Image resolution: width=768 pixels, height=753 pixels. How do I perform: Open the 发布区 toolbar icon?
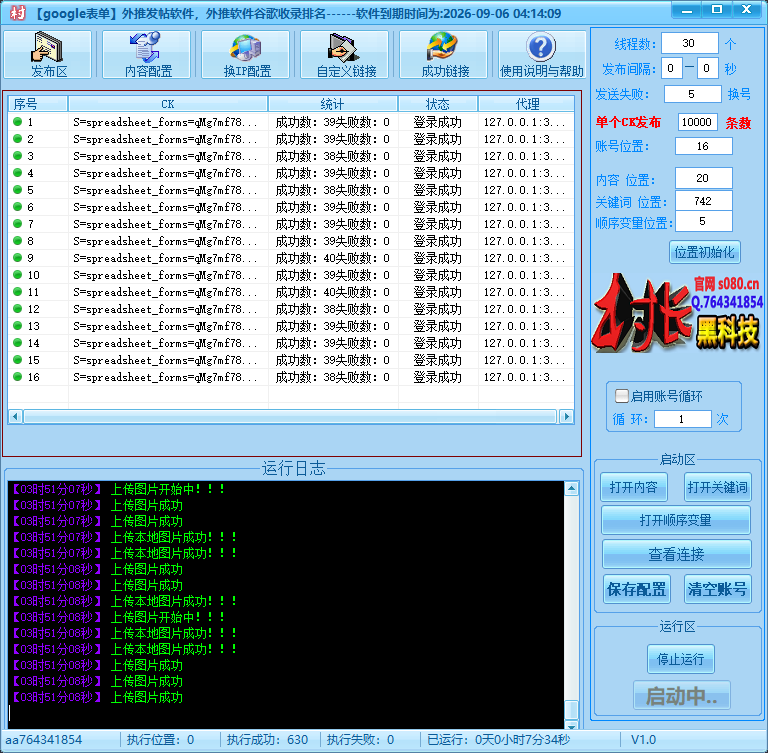pos(48,55)
